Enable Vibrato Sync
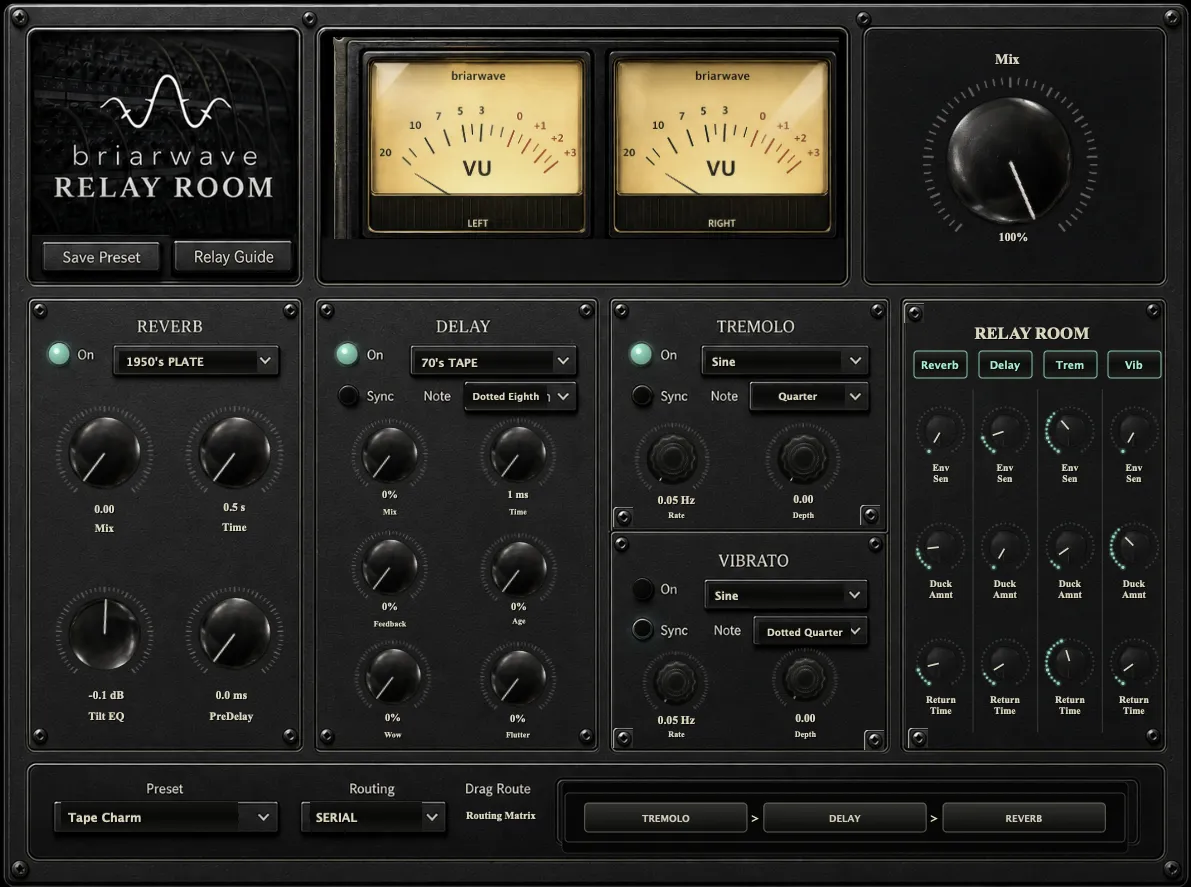 click(643, 629)
